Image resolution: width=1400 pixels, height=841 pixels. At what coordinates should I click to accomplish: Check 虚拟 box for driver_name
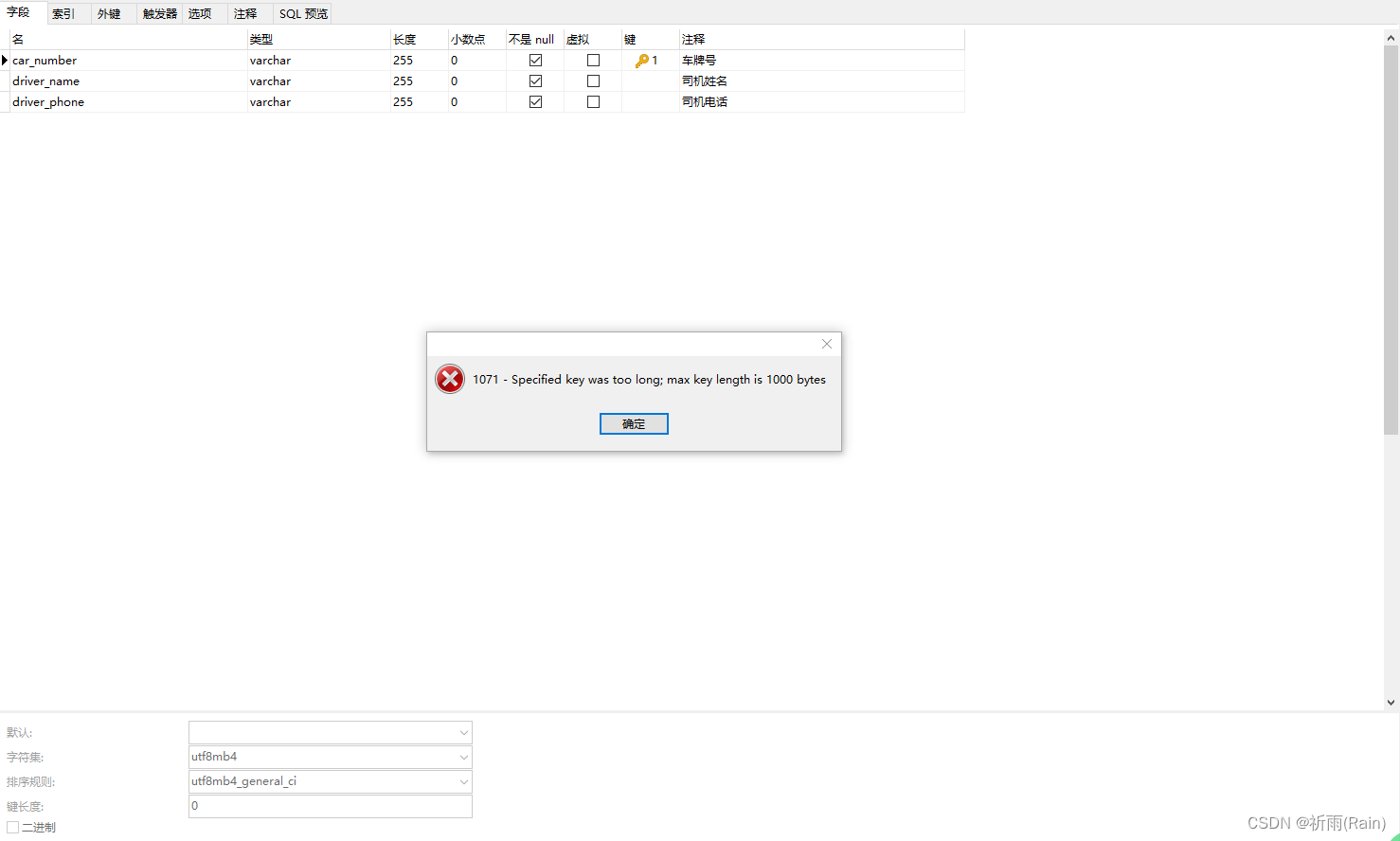(593, 81)
